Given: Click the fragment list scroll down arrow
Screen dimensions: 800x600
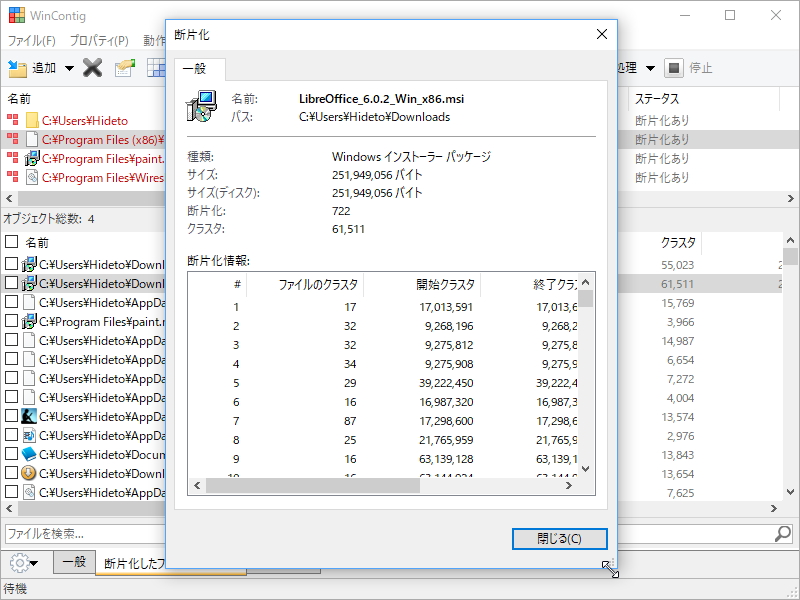Looking at the screenshot, I should pyautogui.click(x=586, y=469).
